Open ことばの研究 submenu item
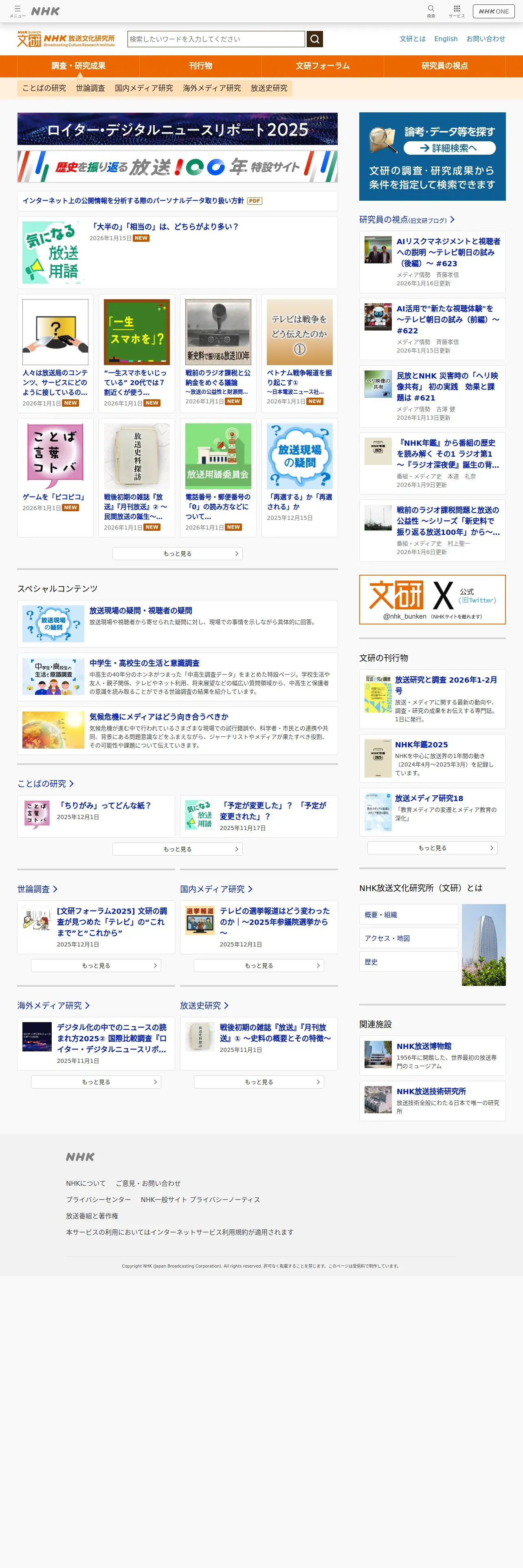523x1568 pixels. [44, 88]
